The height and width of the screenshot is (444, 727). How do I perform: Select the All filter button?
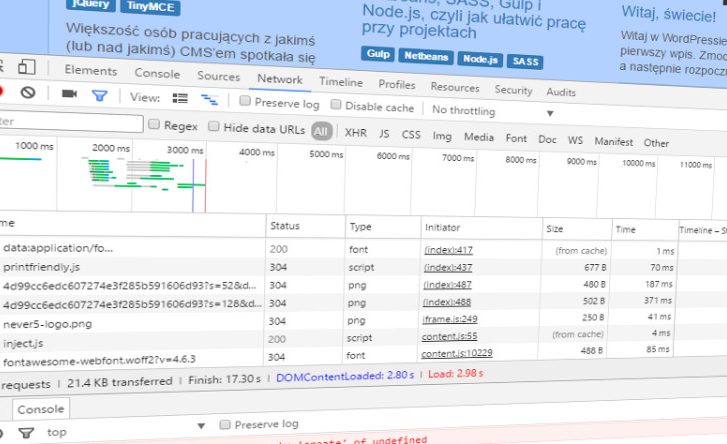(322, 132)
